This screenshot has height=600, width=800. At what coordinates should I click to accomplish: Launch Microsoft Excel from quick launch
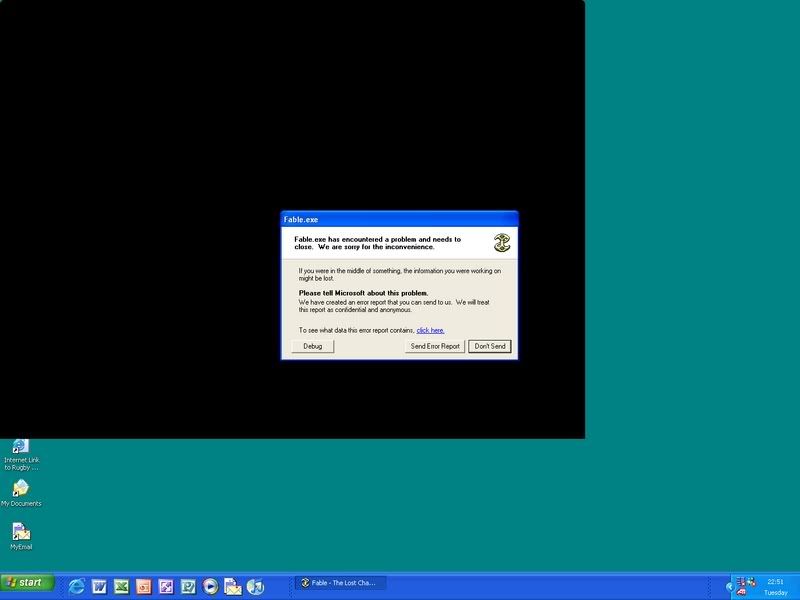[x=121, y=586]
